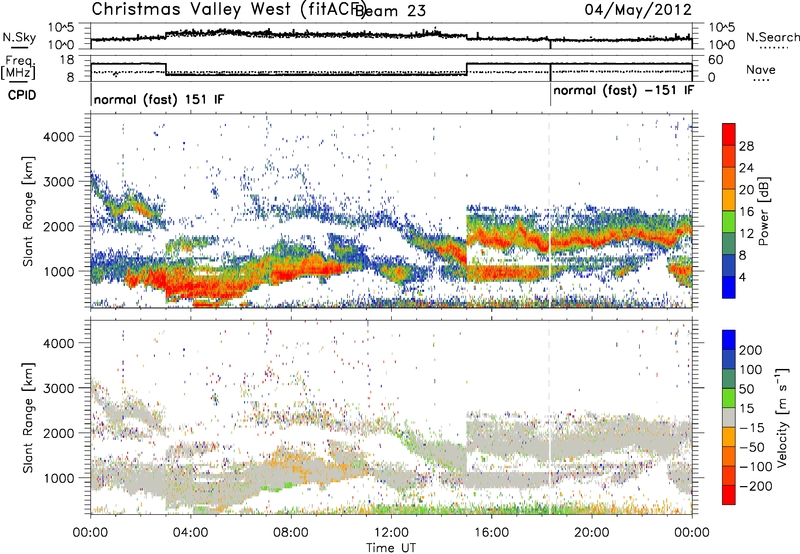Pick the dark green band between 8 and 12
This screenshot has height=554, width=800.
tap(729, 244)
